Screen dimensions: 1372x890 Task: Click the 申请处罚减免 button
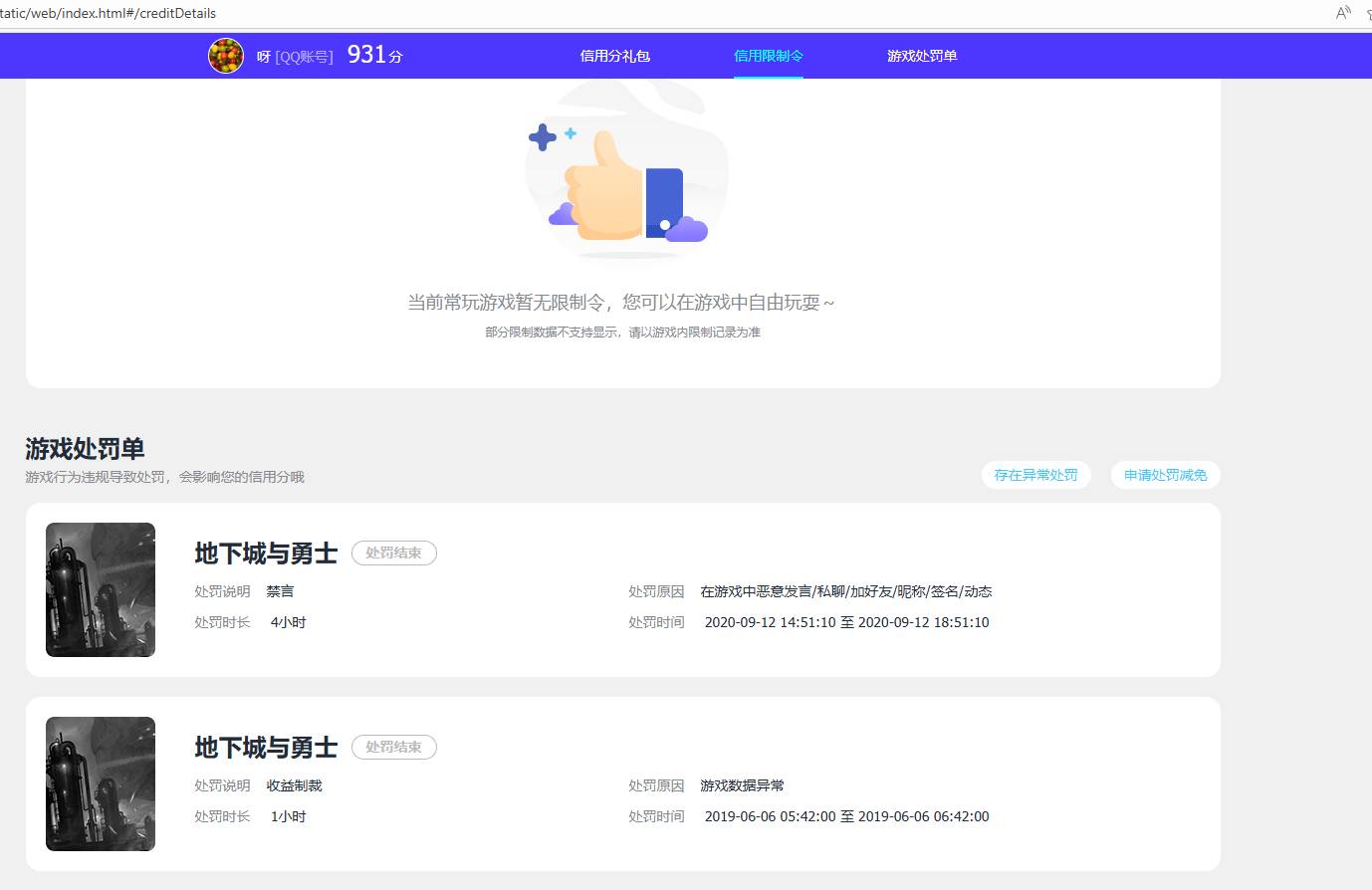tap(1165, 475)
